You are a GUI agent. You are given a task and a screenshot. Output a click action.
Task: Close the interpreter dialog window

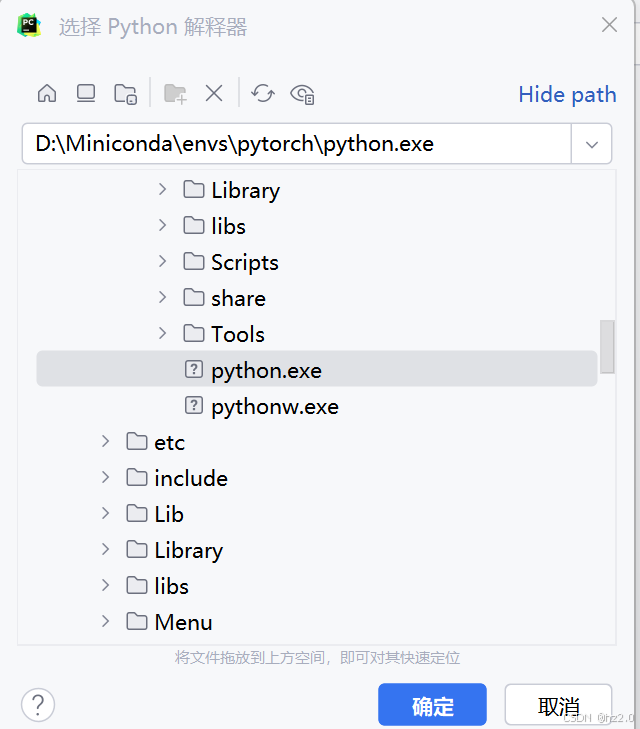point(609,25)
